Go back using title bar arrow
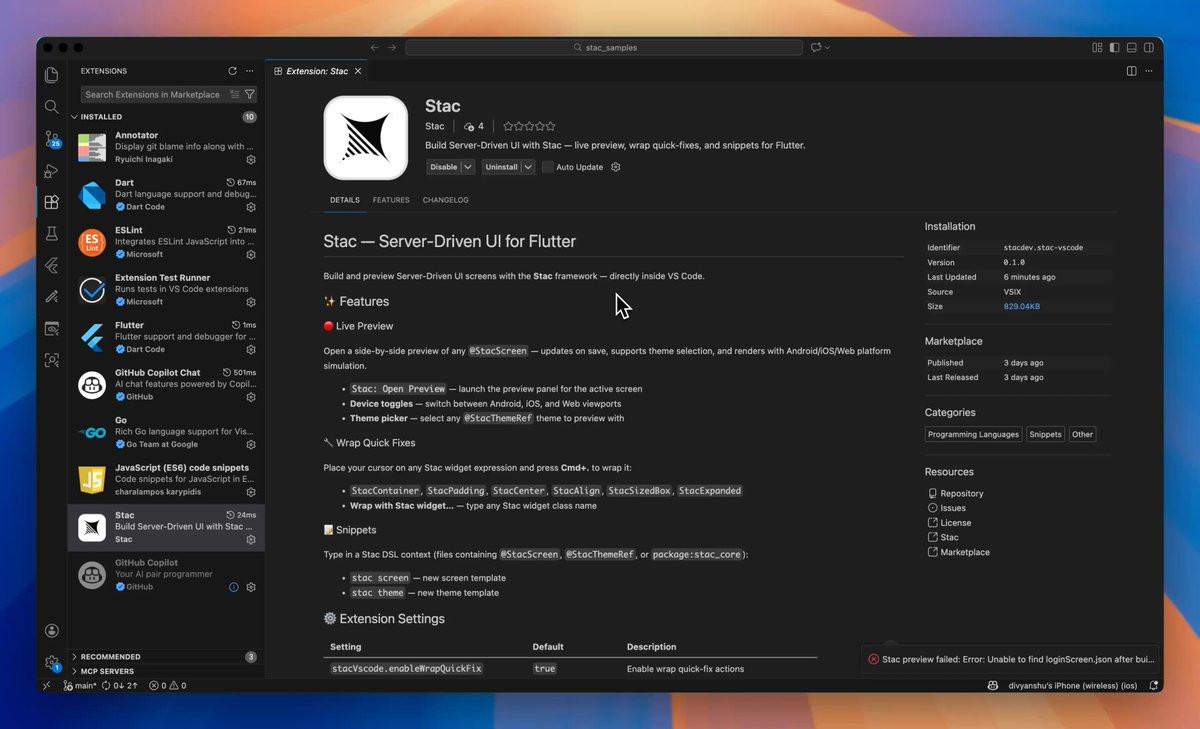 point(374,47)
